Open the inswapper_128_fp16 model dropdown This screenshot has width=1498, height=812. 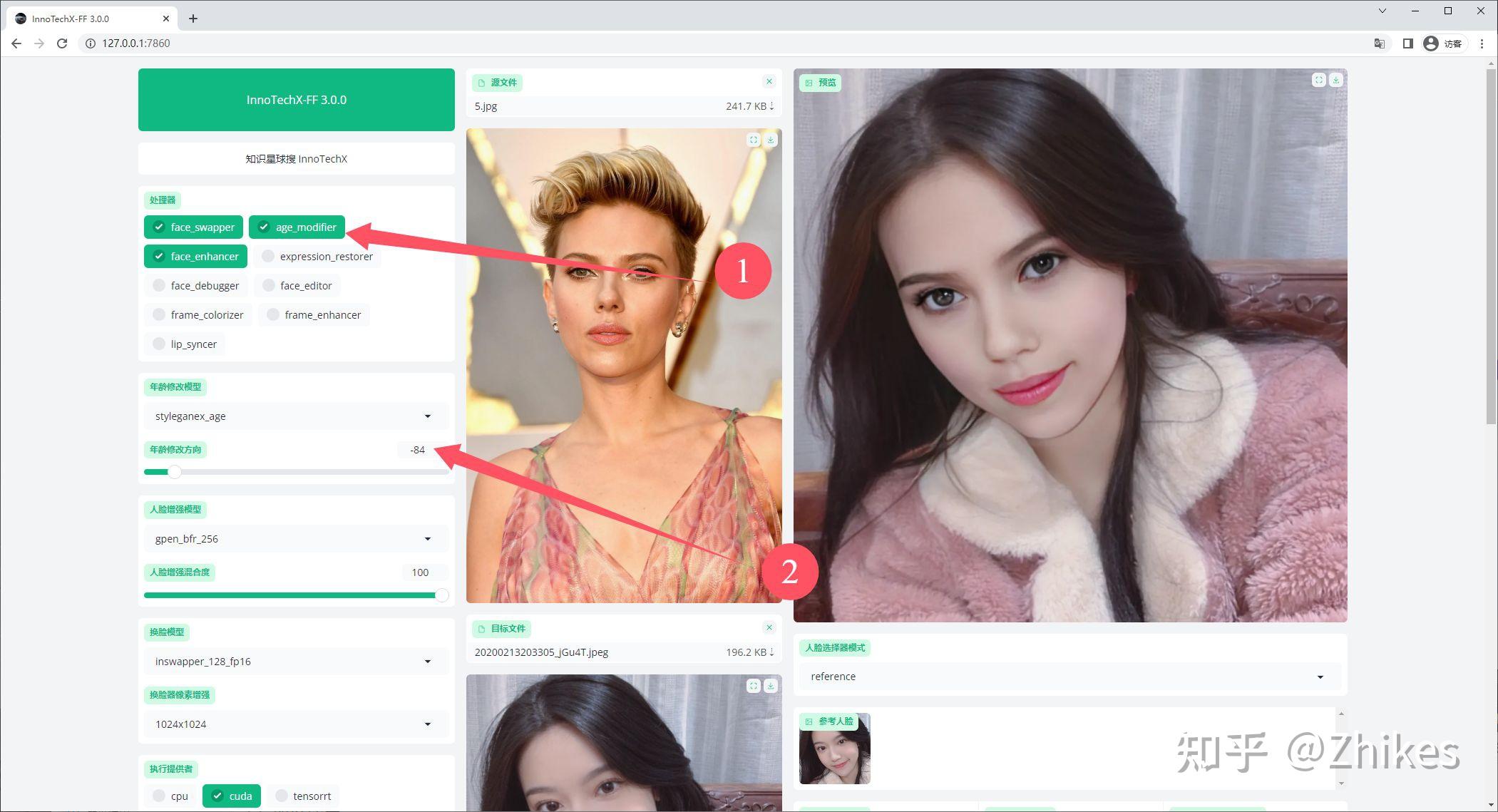(x=296, y=661)
